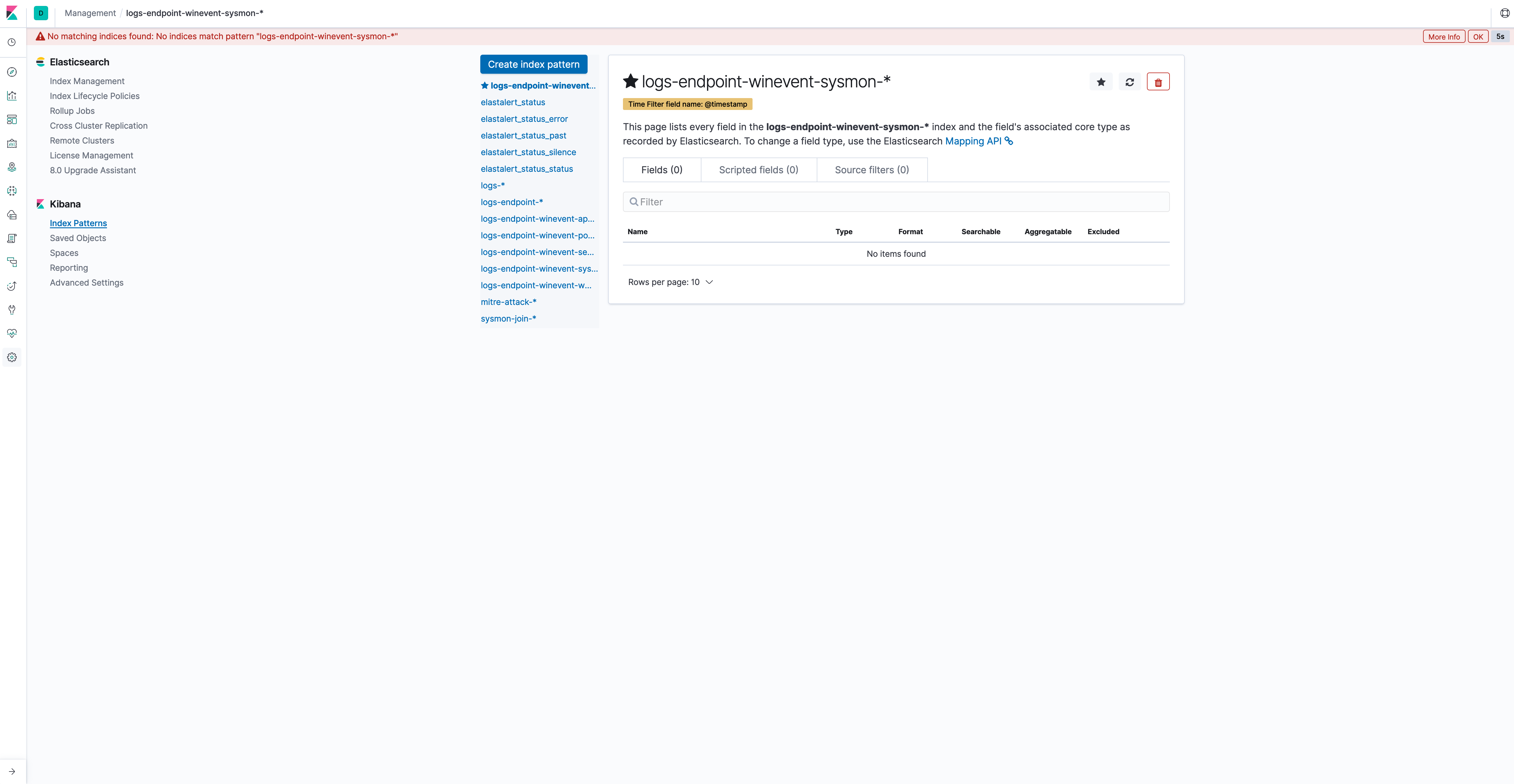
Task: Open Dev Tools wrench icon
Action: pyautogui.click(x=12, y=310)
